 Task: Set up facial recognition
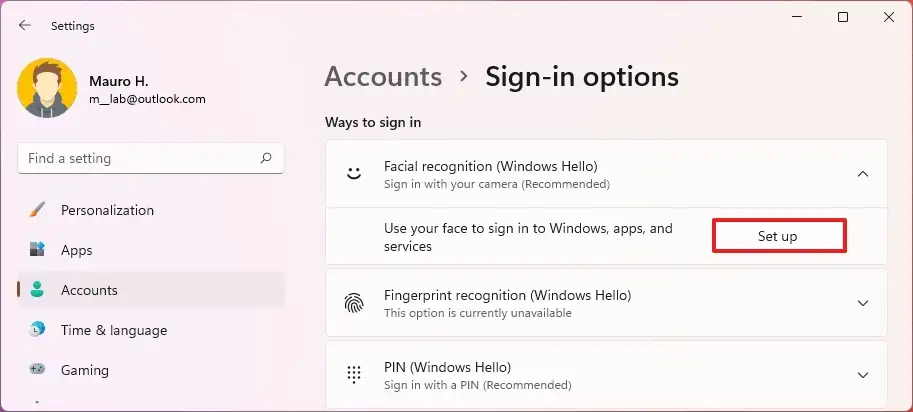coord(779,236)
